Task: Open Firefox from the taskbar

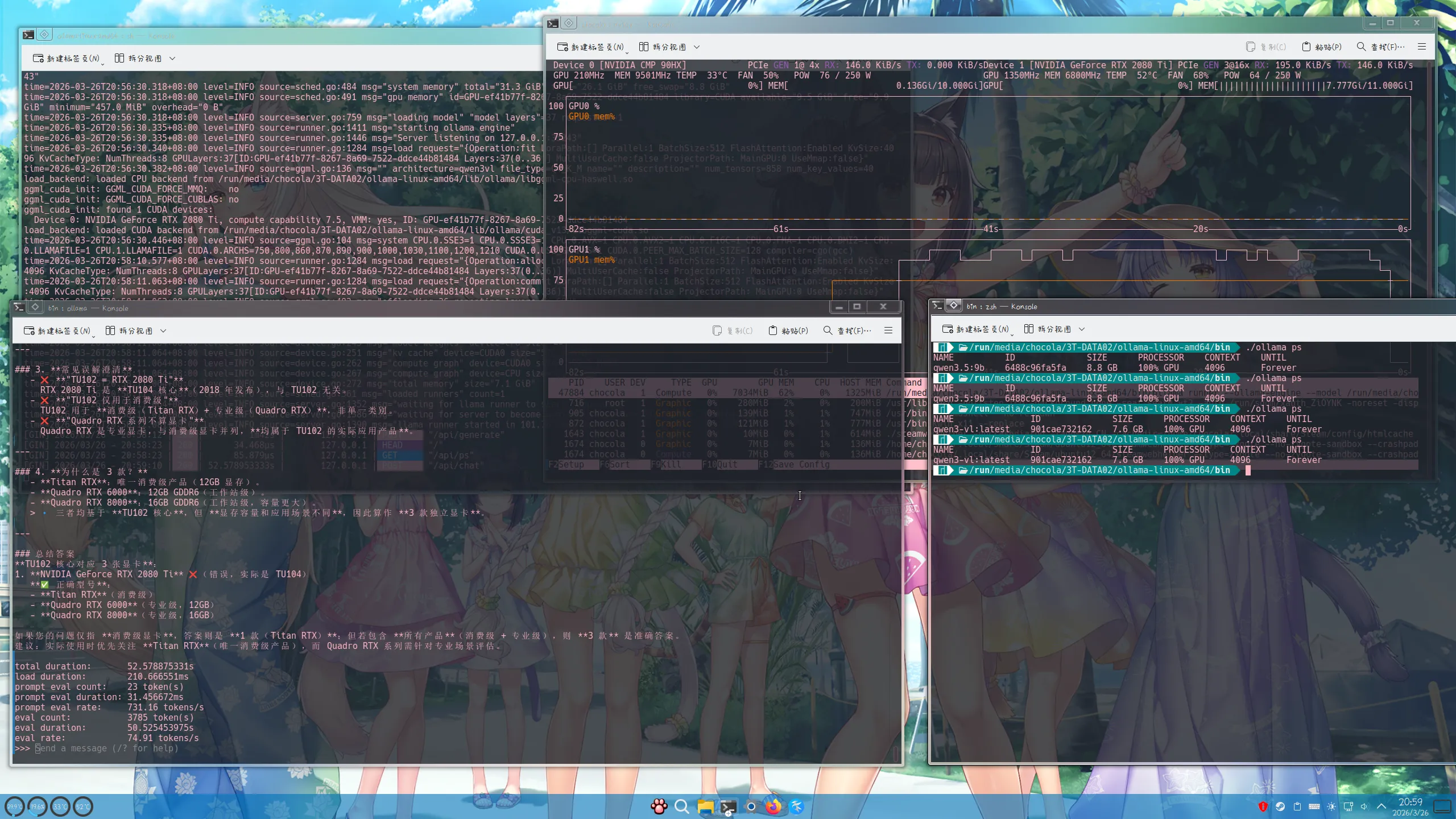Action: coord(773,806)
